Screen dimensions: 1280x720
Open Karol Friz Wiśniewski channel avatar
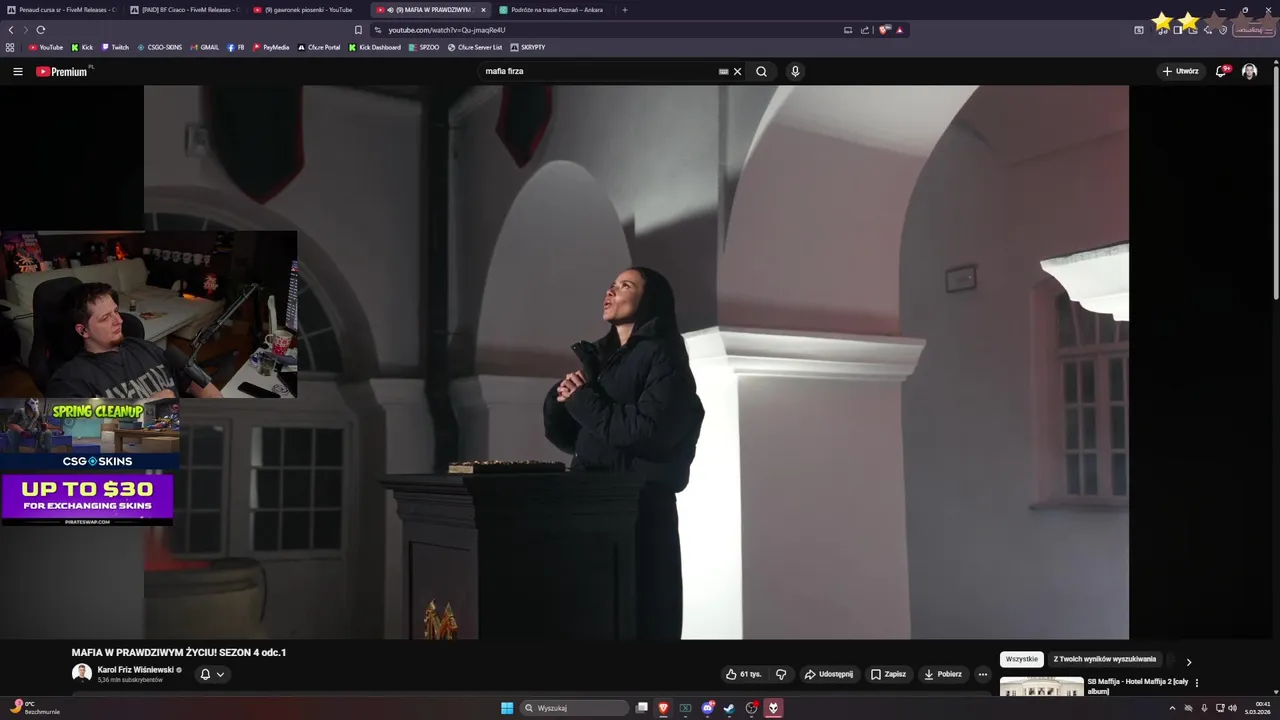pyautogui.click(x=82, y=673)
